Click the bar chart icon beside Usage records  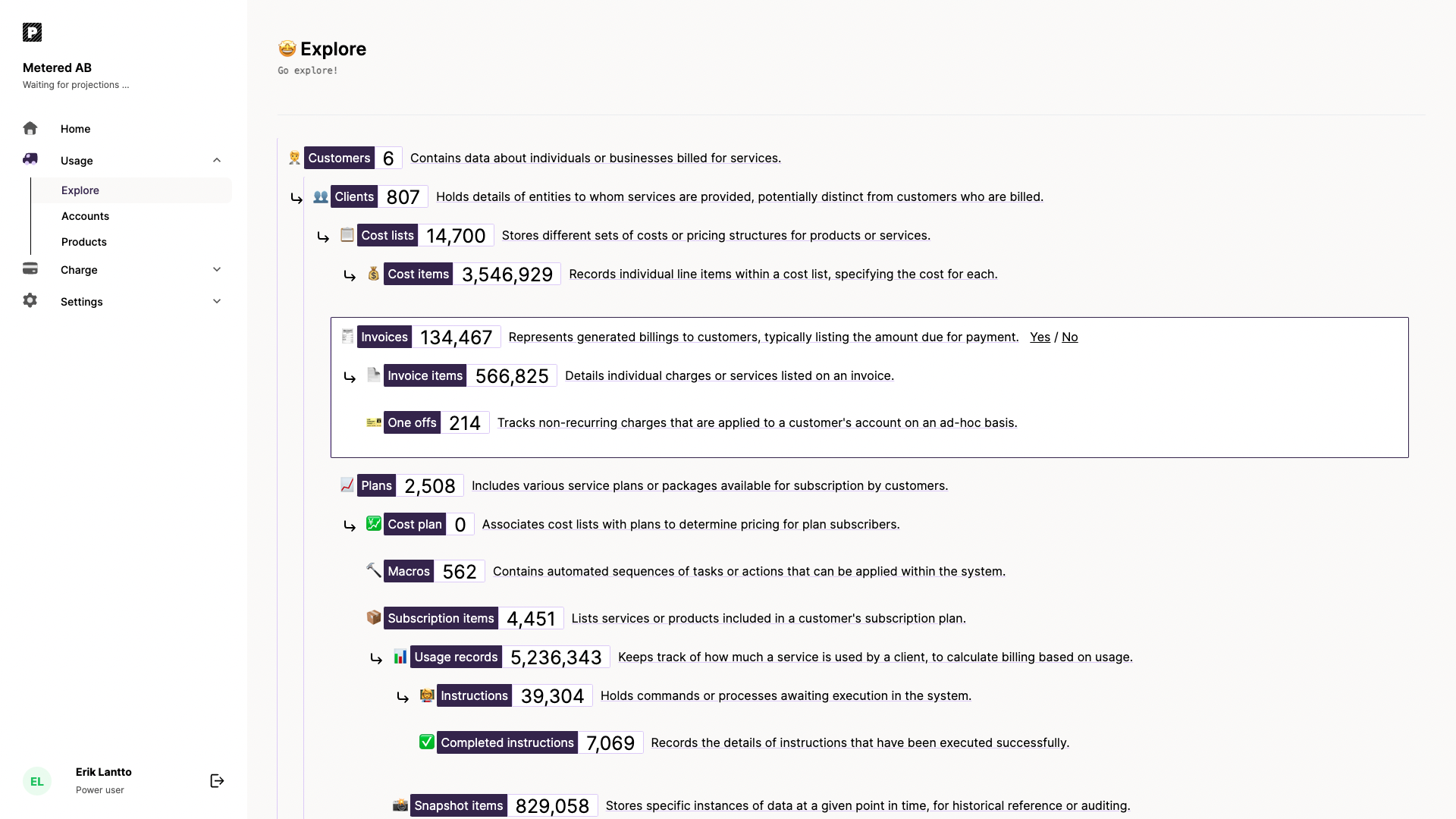pyautogui.click(x=400, y=657)
